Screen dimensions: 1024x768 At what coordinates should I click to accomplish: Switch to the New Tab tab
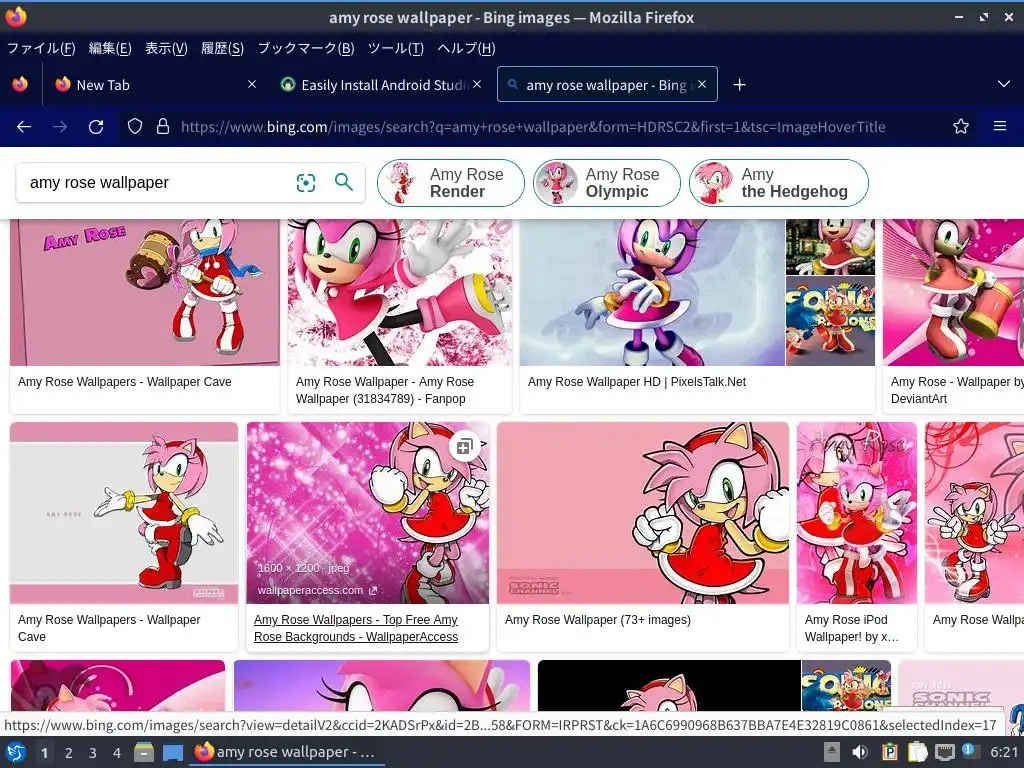click(157, 84)
